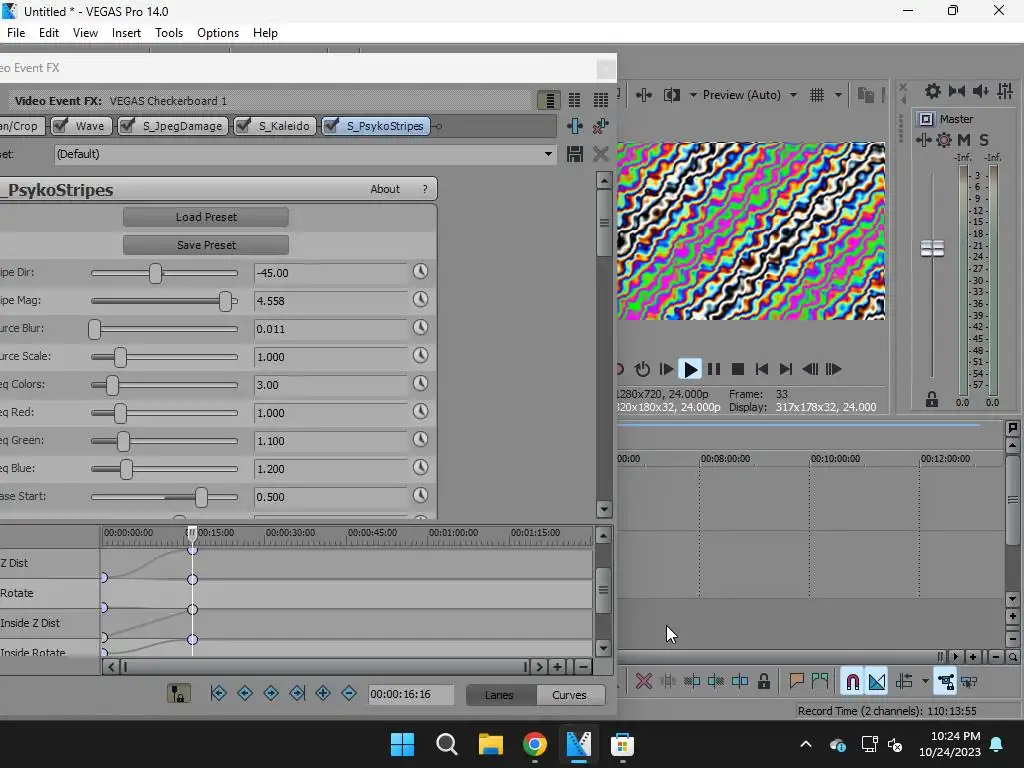Image resolution: width=1024 pixels, height=768 pixels.
Task: Jump to last keyframe button
Action: coord(297,694)
